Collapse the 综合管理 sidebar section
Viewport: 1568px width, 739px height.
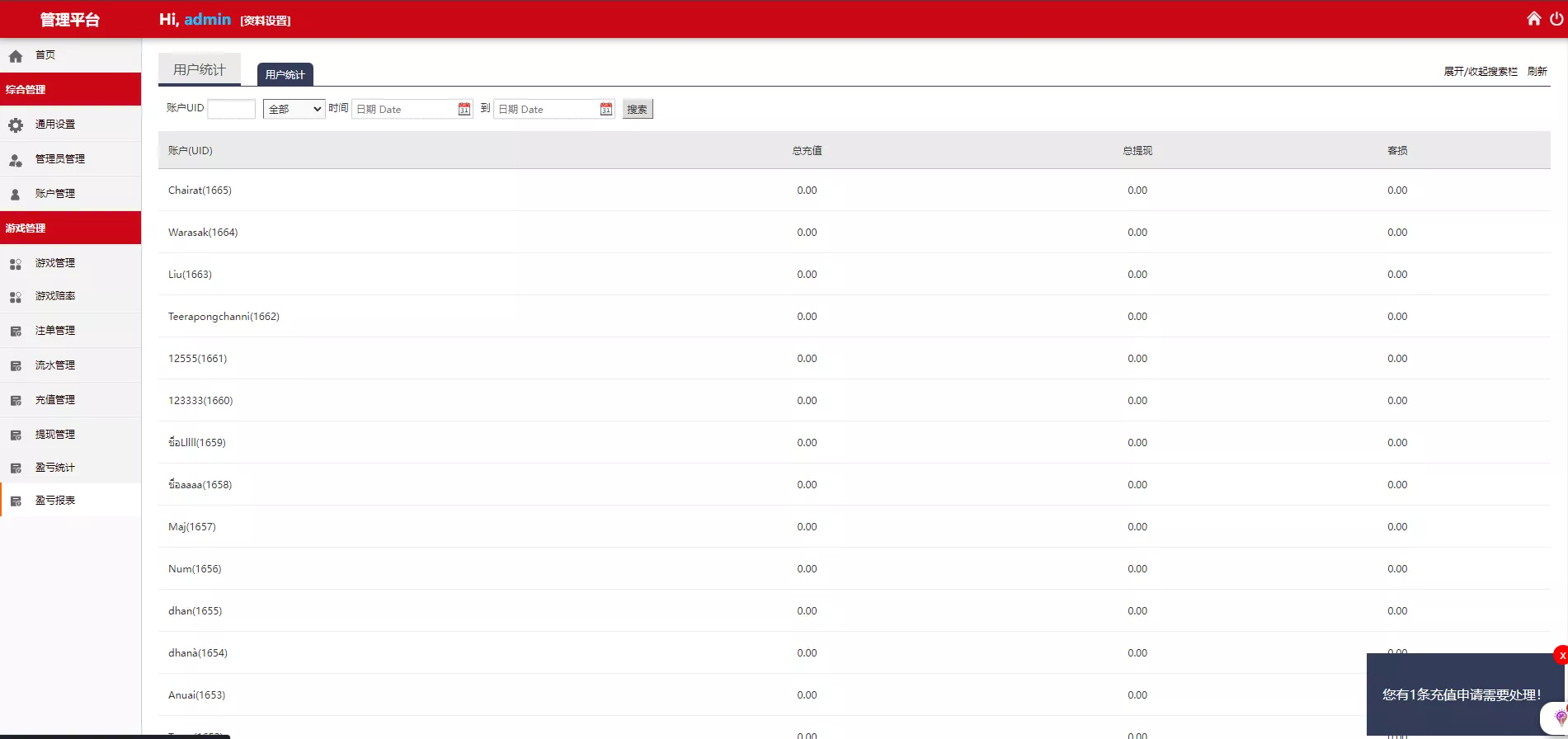click(70, 89)
